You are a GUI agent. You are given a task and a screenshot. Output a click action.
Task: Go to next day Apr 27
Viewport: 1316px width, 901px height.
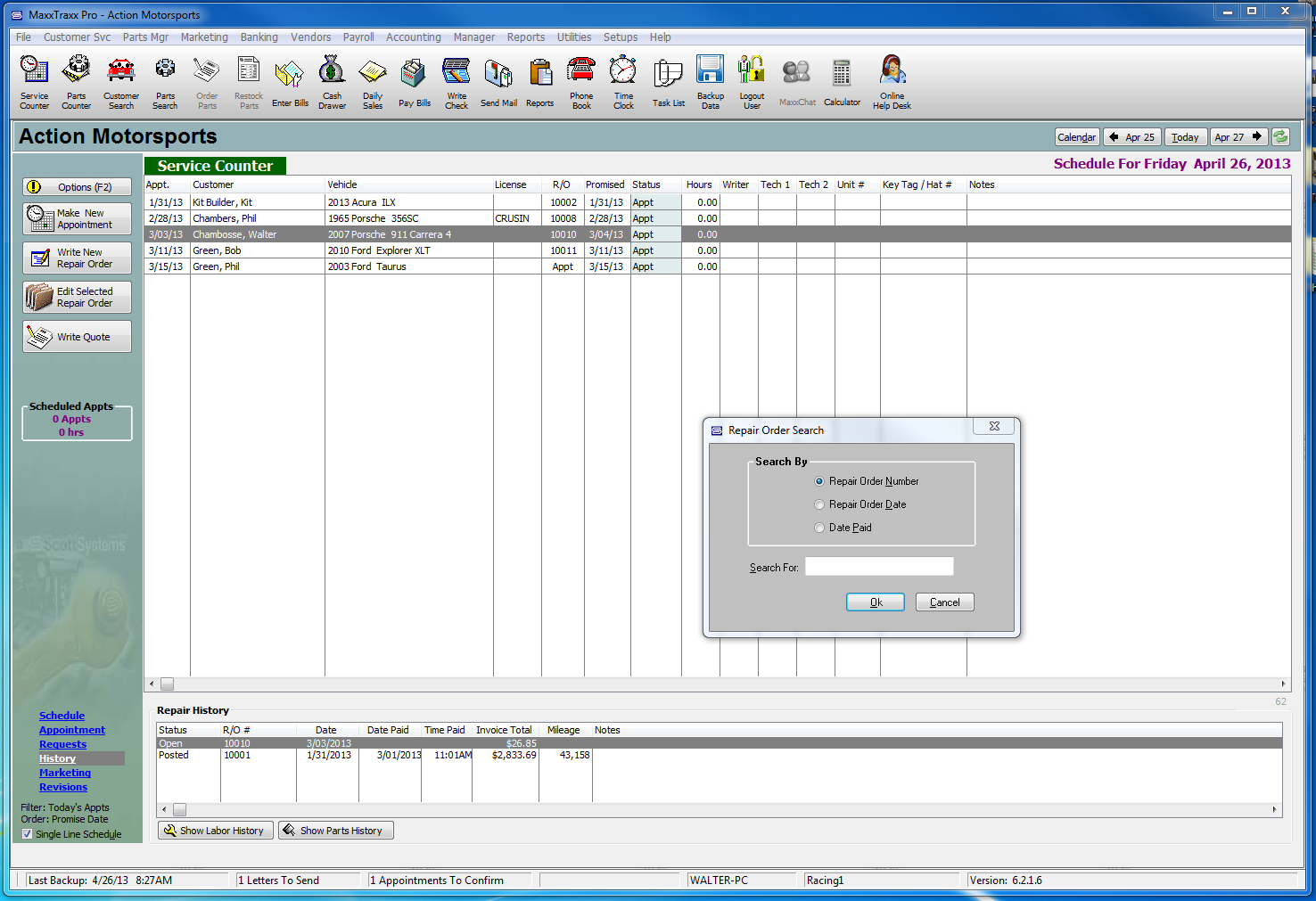[1238, 137]
